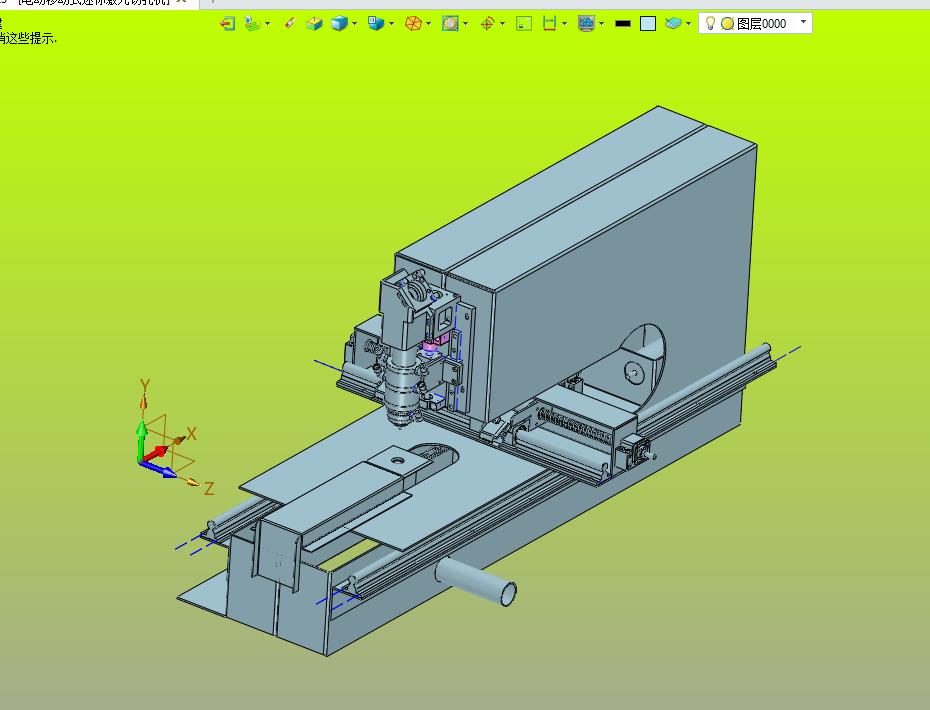The height and width of the screenshot is (710, 930).
Task: Click the standard views cube icon
Action: click(x=375, y=24)
